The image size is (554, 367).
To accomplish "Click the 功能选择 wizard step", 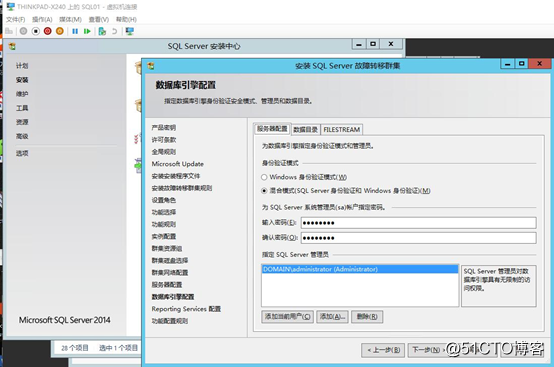I will [164, 212].
